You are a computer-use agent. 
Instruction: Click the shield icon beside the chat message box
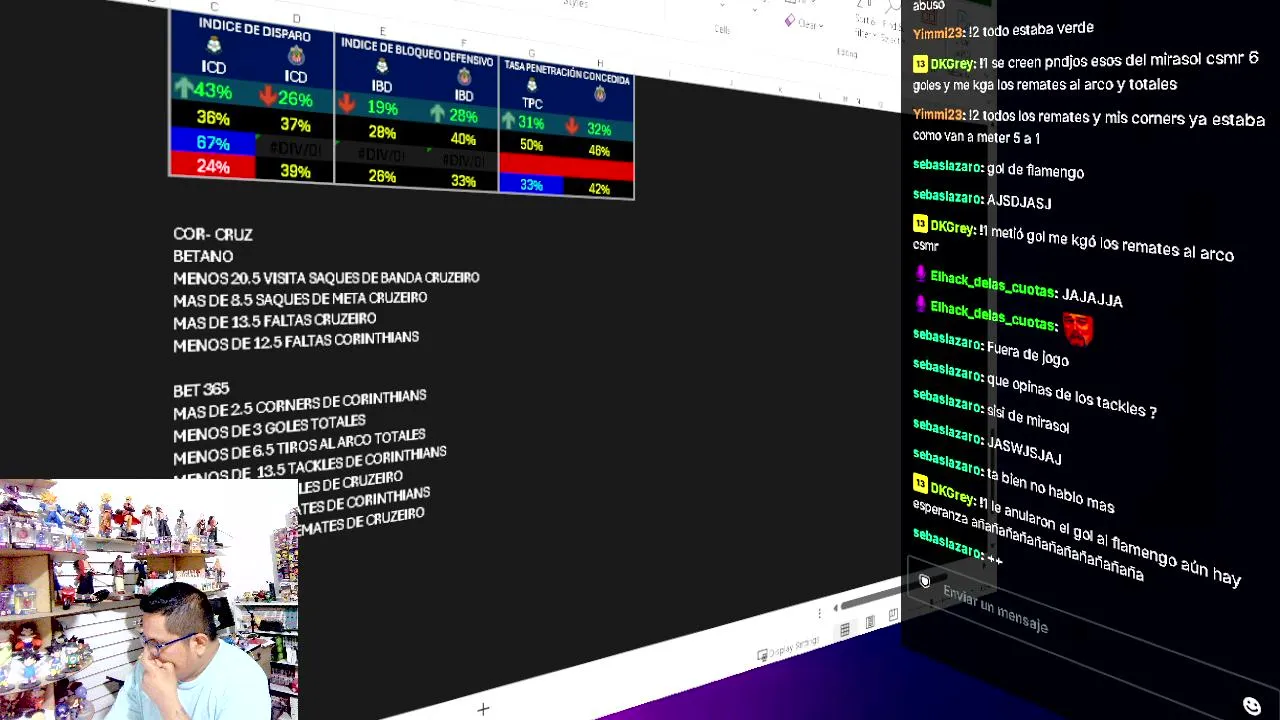(924, 581)
